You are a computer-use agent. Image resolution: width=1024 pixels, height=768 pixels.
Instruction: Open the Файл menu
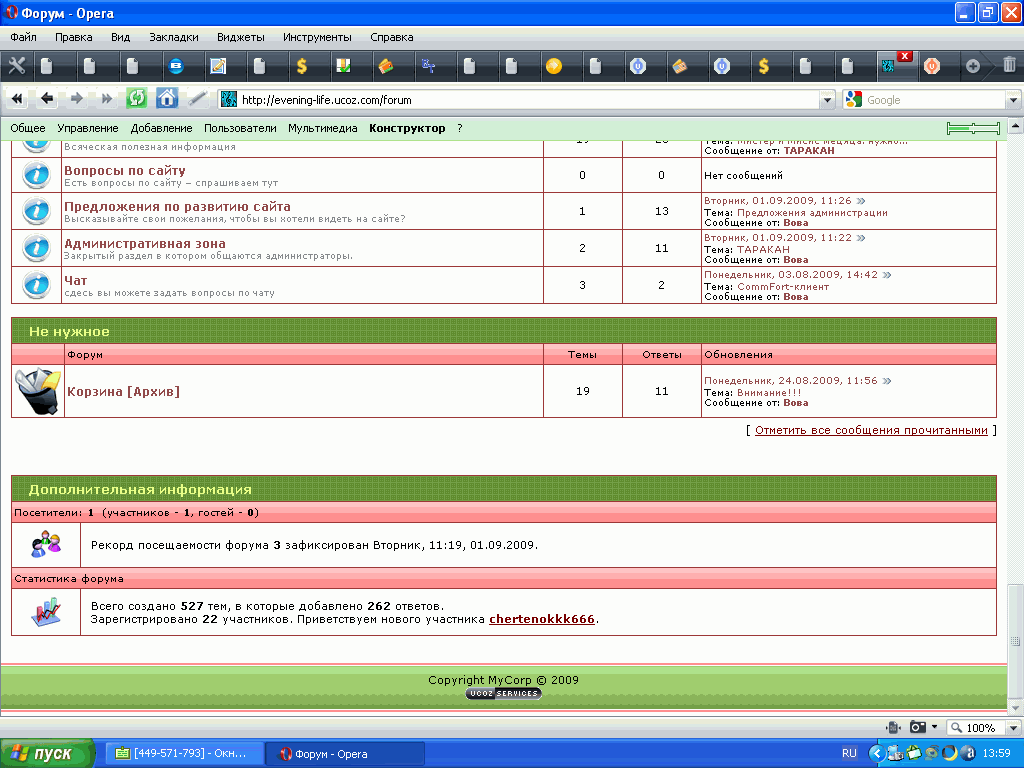pos(24,37)
